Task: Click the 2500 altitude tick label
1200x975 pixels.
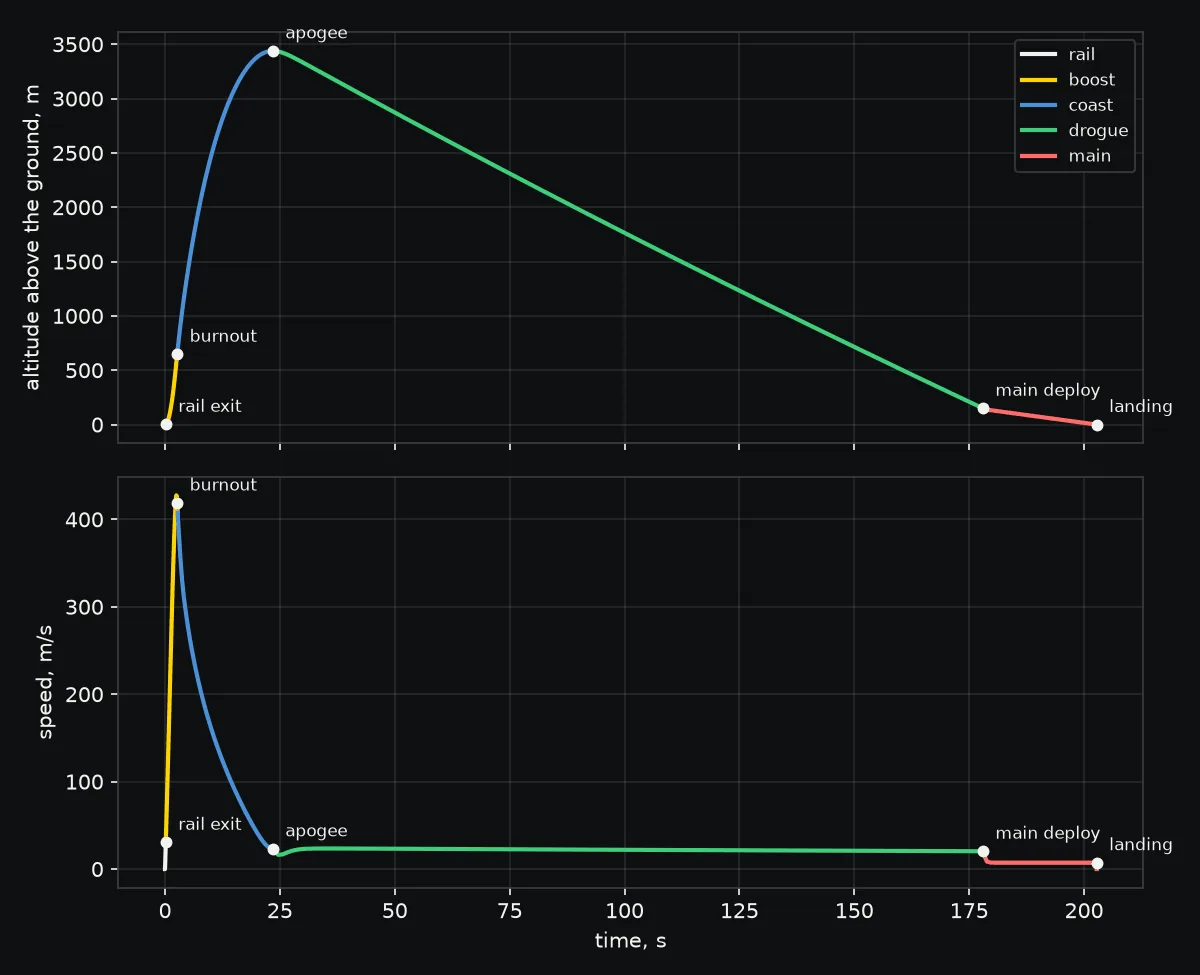Action: tap(76, 153)
